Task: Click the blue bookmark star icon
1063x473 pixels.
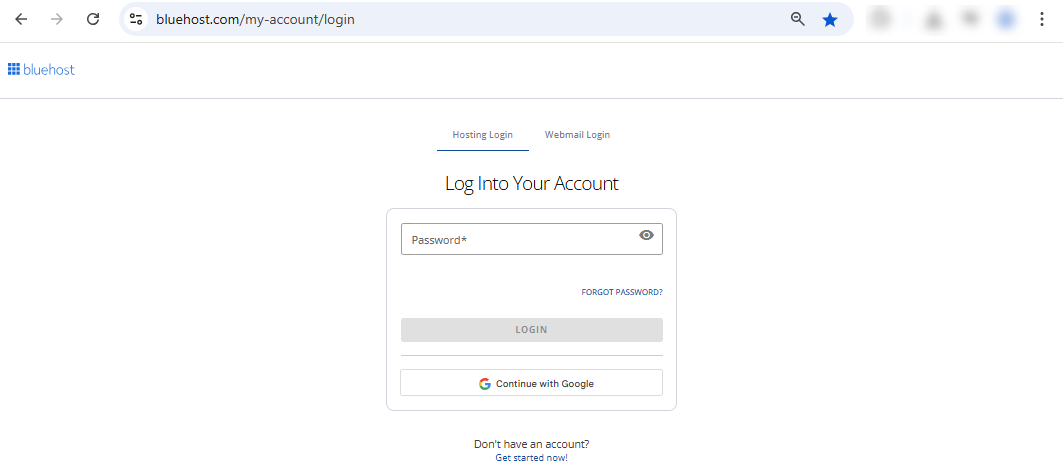Action: (x=830, y=19)
